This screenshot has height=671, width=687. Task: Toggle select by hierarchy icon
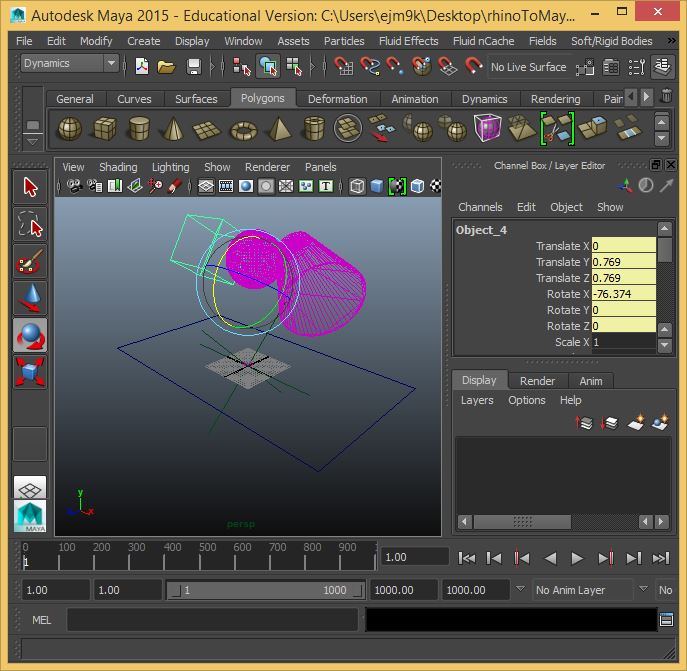click(241, 67)
